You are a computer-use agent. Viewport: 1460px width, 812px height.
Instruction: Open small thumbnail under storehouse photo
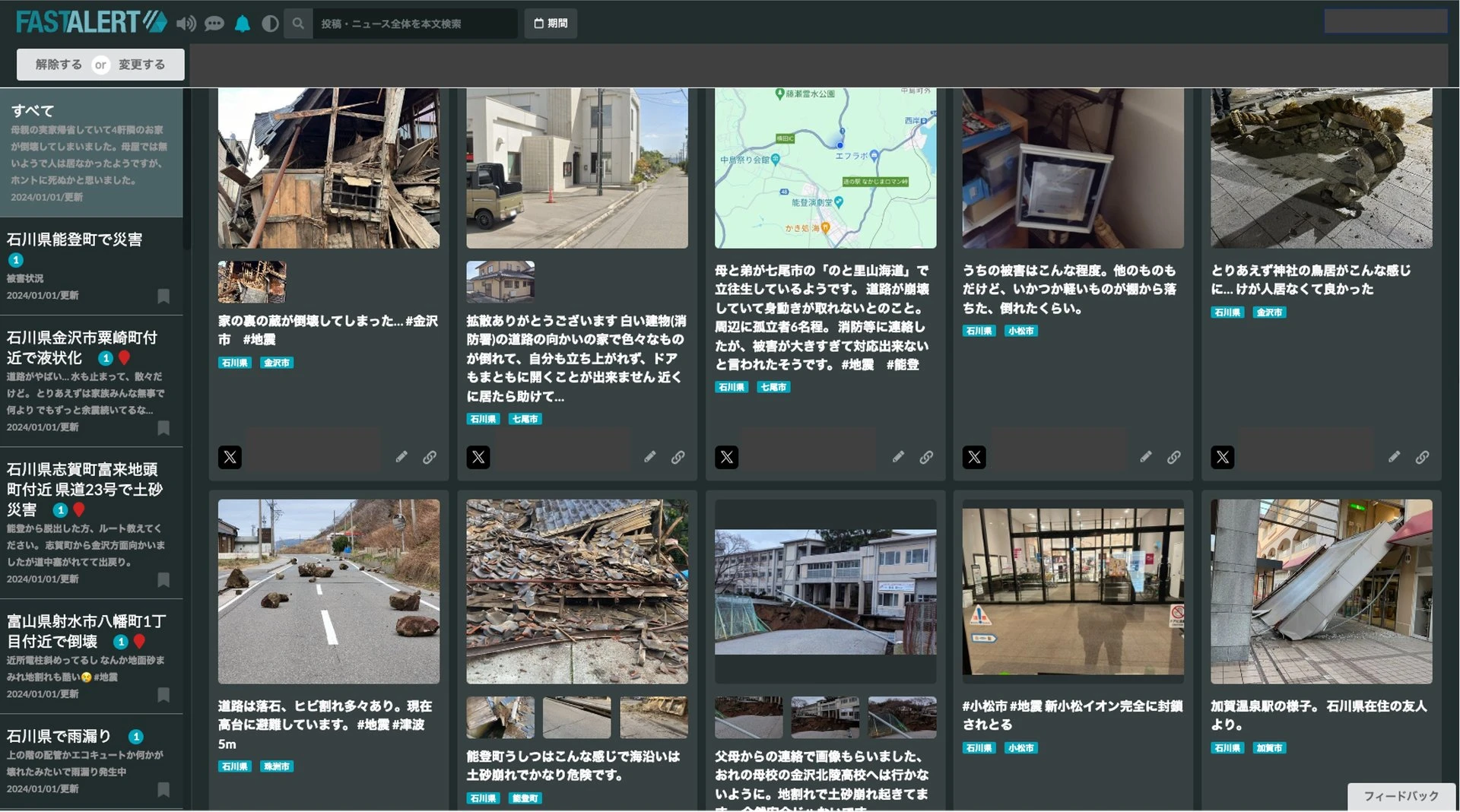[x=252, y=281]
